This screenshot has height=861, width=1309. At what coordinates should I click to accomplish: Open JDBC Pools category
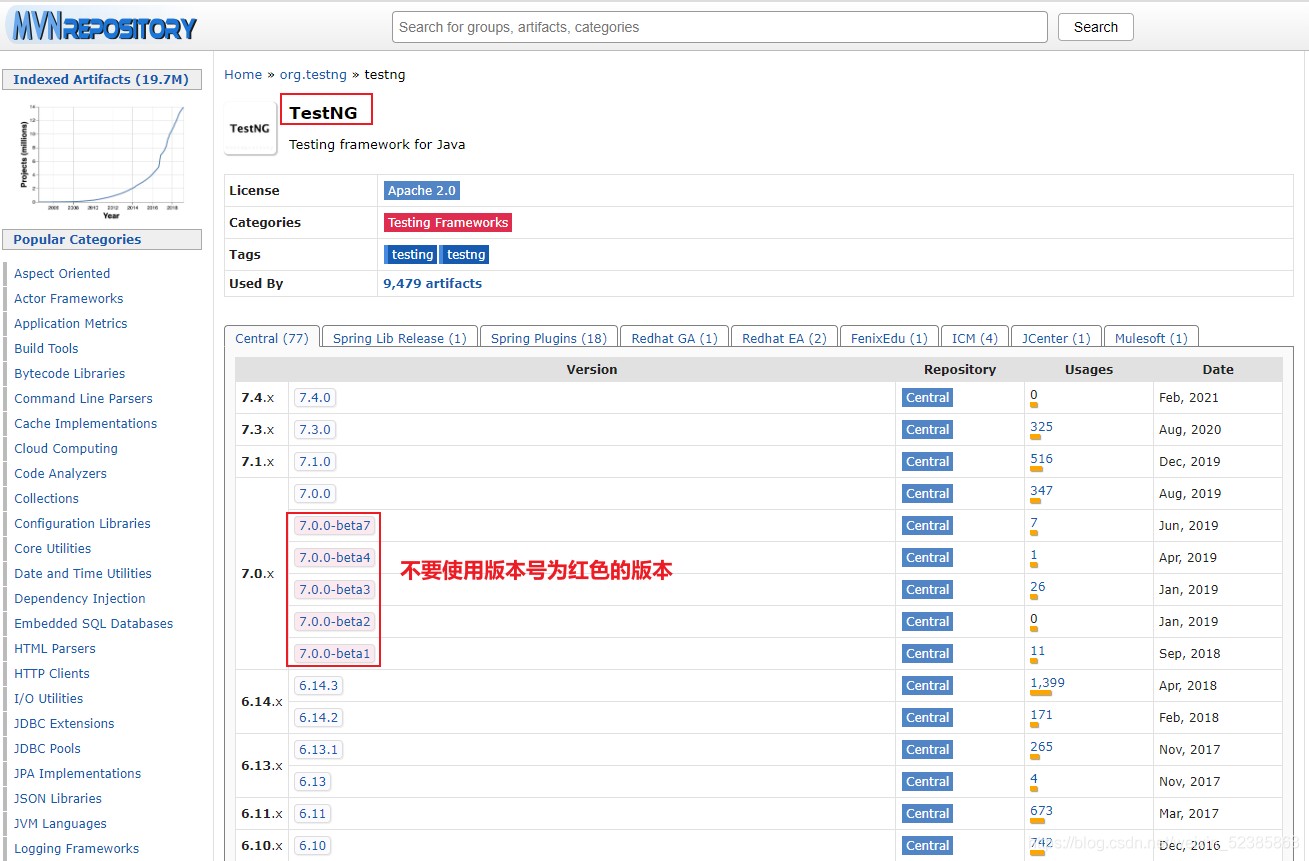[47, 748]
